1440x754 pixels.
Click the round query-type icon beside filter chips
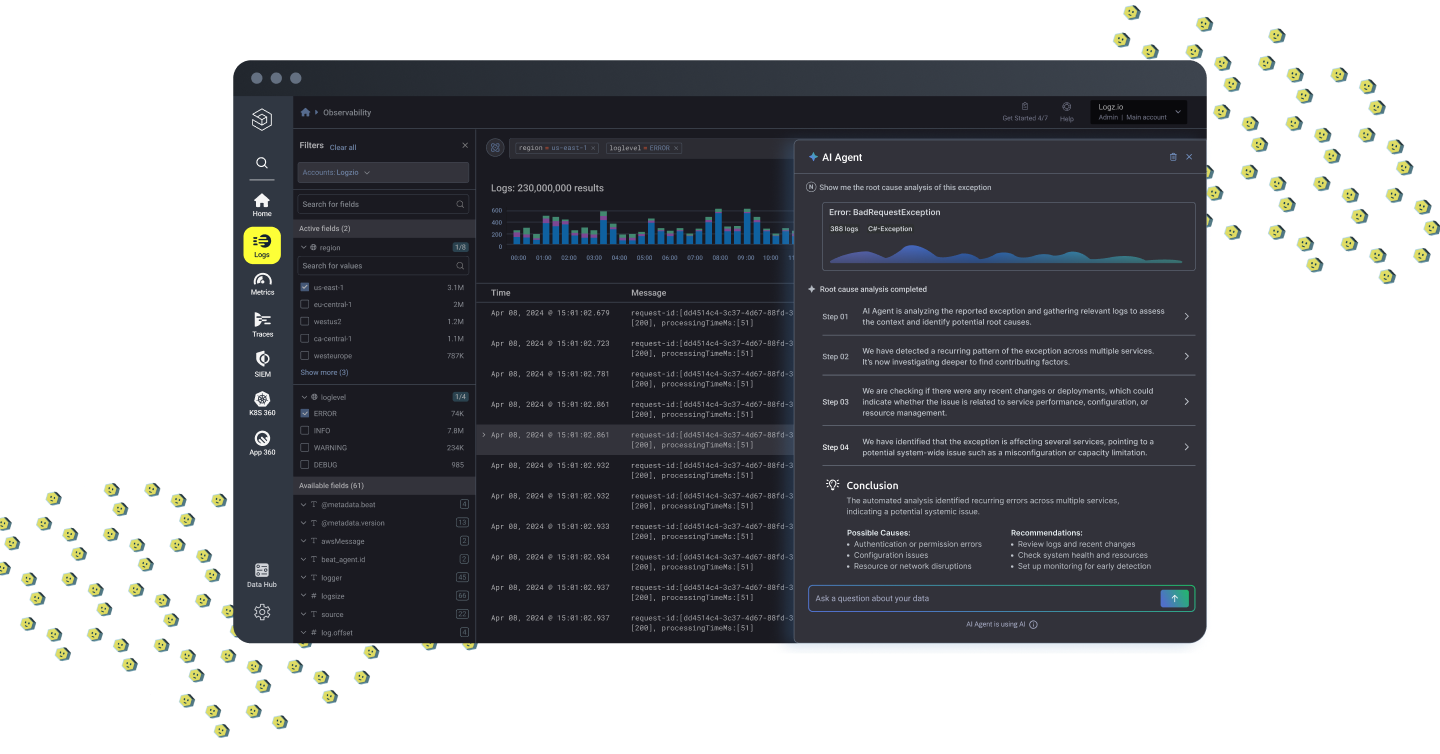(x=494, y=147)
